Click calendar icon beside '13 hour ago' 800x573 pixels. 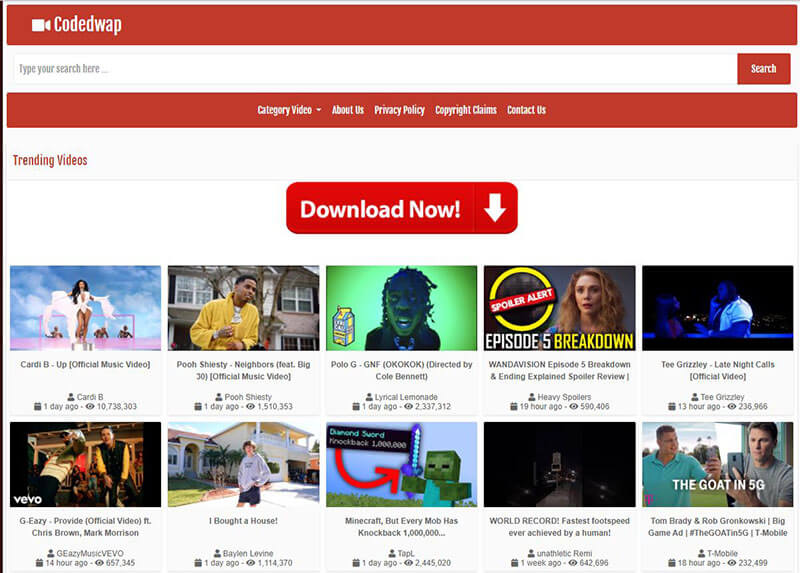[672, 407]
